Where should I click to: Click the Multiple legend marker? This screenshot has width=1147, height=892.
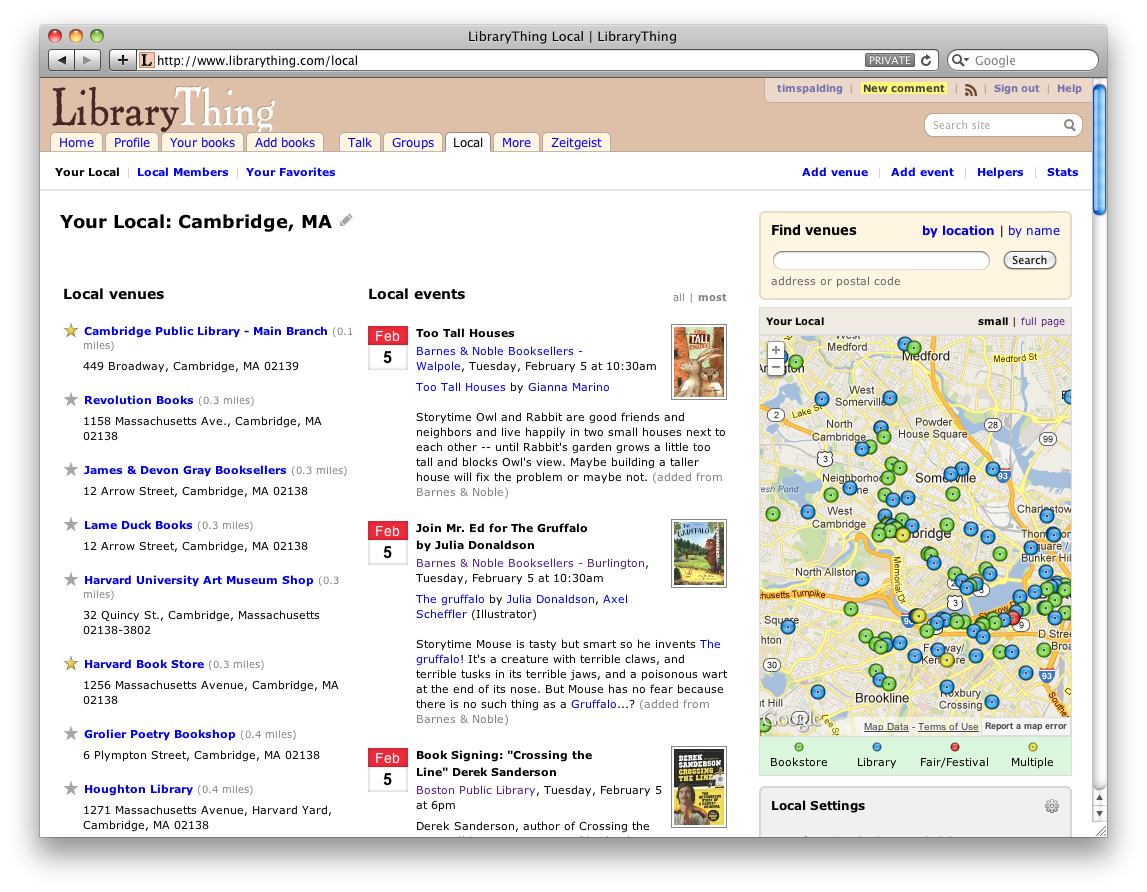click(x=1032, y=747)
